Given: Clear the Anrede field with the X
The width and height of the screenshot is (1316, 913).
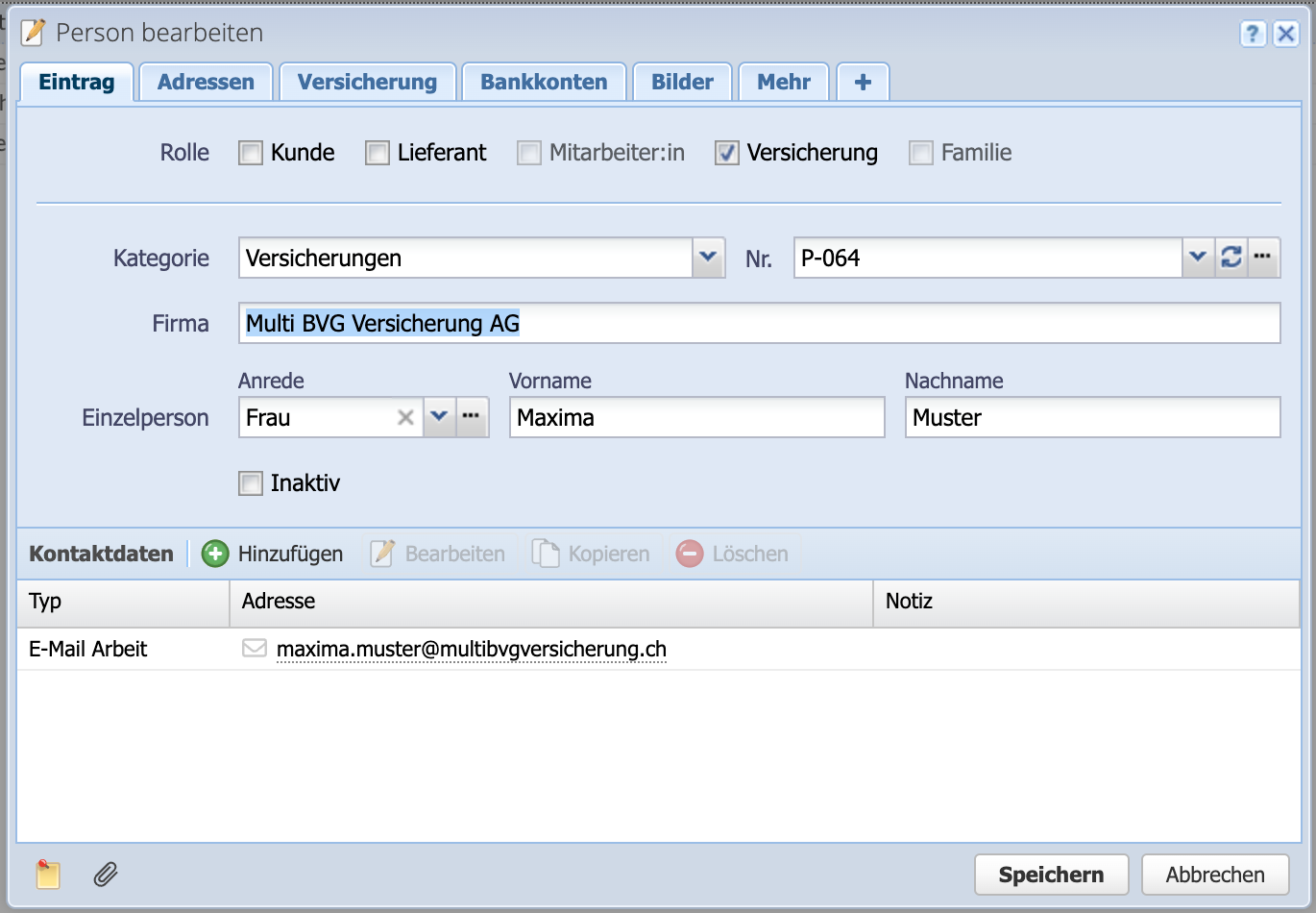Looking at the screenshot, I should pyautogui.click(x=404, y=417).
